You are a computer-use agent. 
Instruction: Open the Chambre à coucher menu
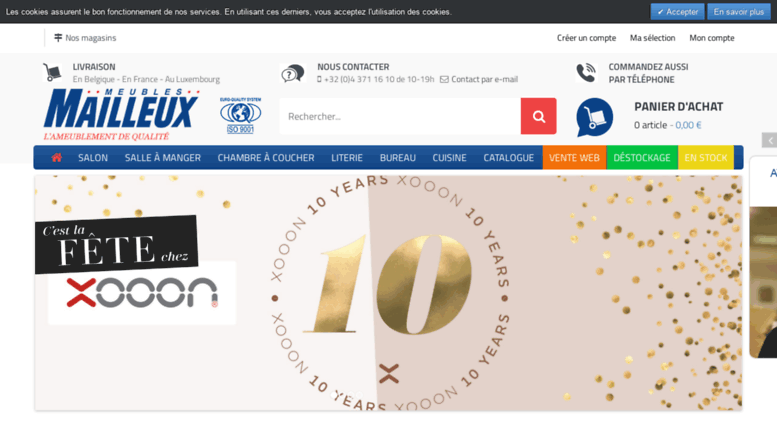(266, 158)
